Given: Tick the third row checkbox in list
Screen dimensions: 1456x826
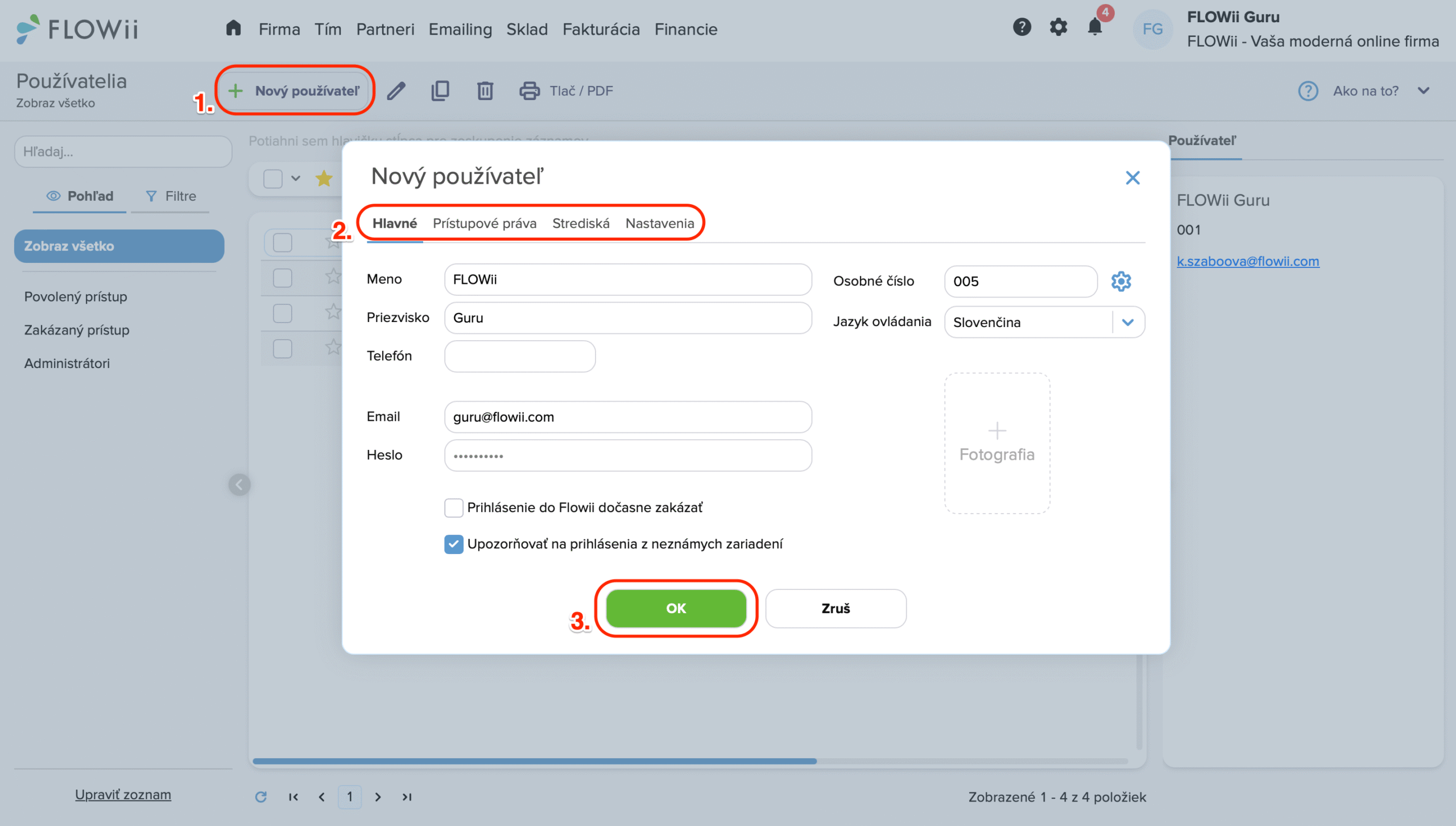Looking at the screenshot, I should (x=282, y=313).
